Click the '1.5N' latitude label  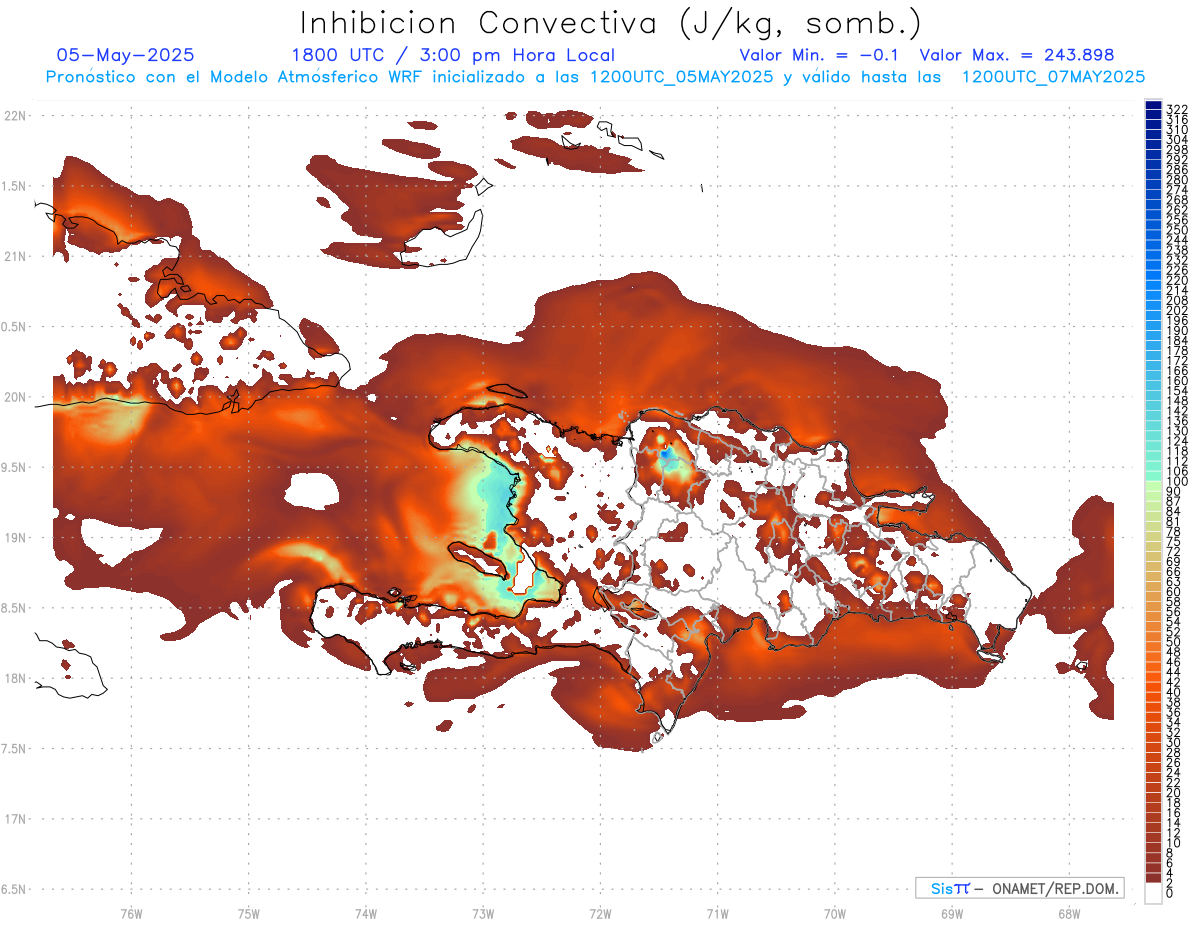tap(14, 186)
